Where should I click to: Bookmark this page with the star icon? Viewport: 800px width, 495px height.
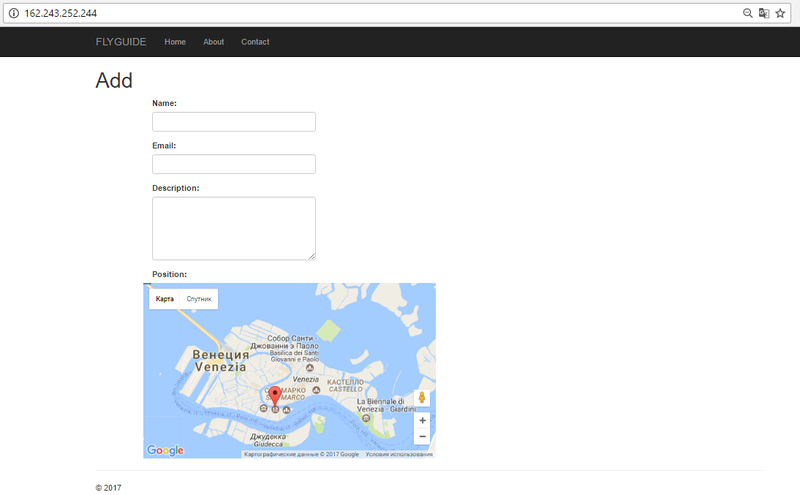click(x=781, y=13)
